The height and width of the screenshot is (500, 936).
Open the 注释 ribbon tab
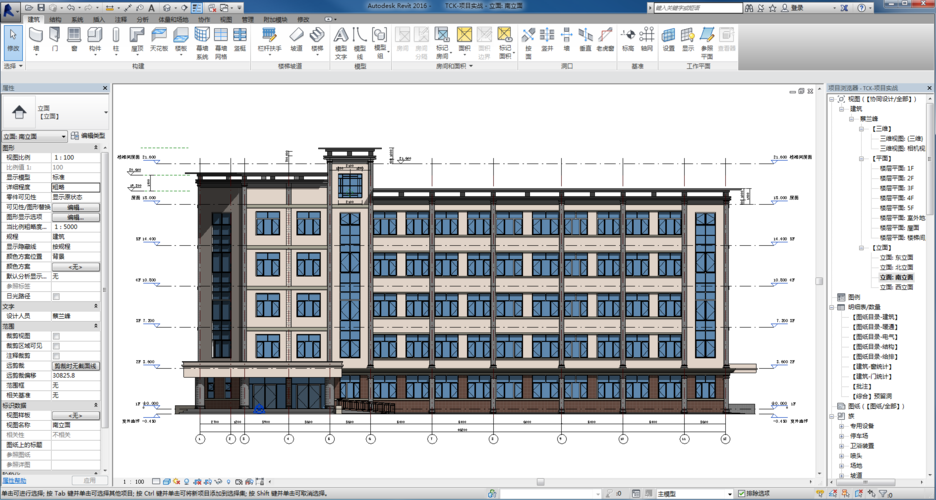click(x=121, y=19)
